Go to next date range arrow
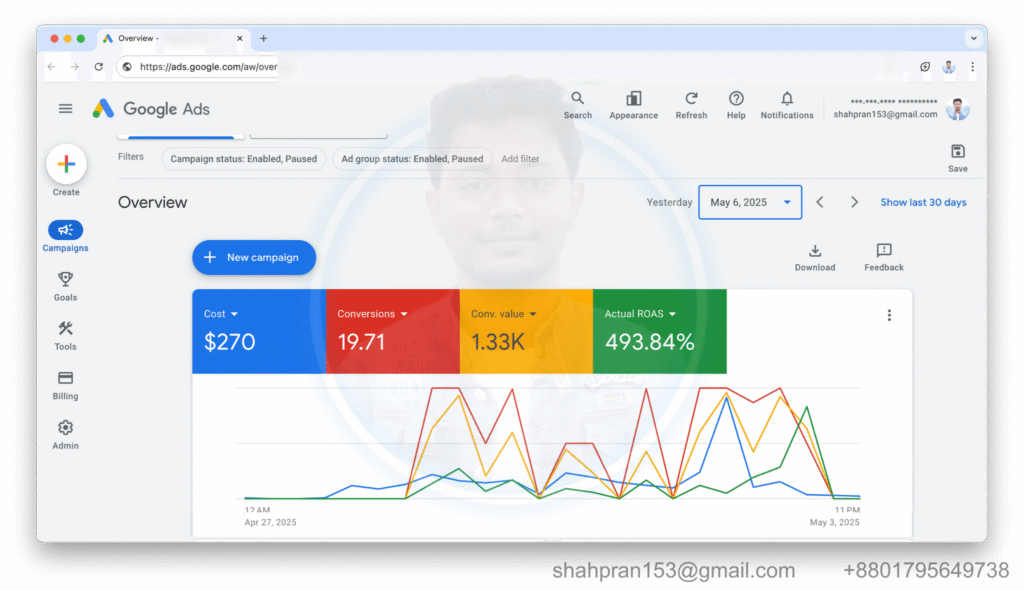Viewport: 1024px width, 591px height. pos(854,202)
